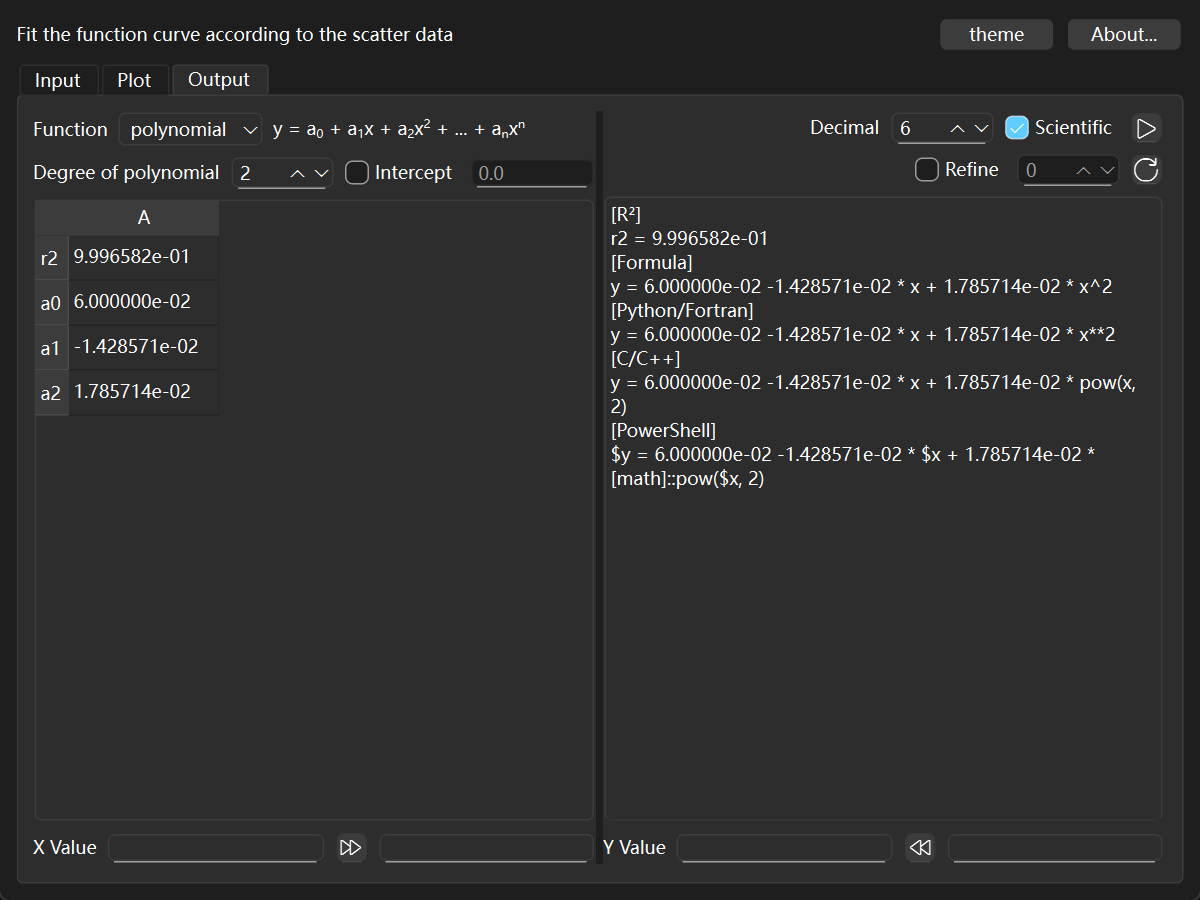Click the [Formula] heading in output text
The width and height of the screenshot is (1200, 900).
click(651, 263)
